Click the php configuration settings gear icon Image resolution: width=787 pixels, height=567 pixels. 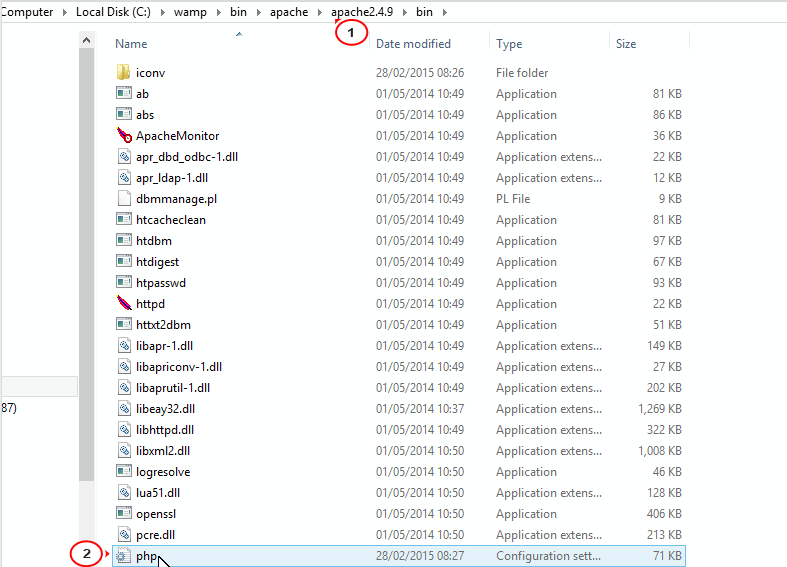click(123, 556)
